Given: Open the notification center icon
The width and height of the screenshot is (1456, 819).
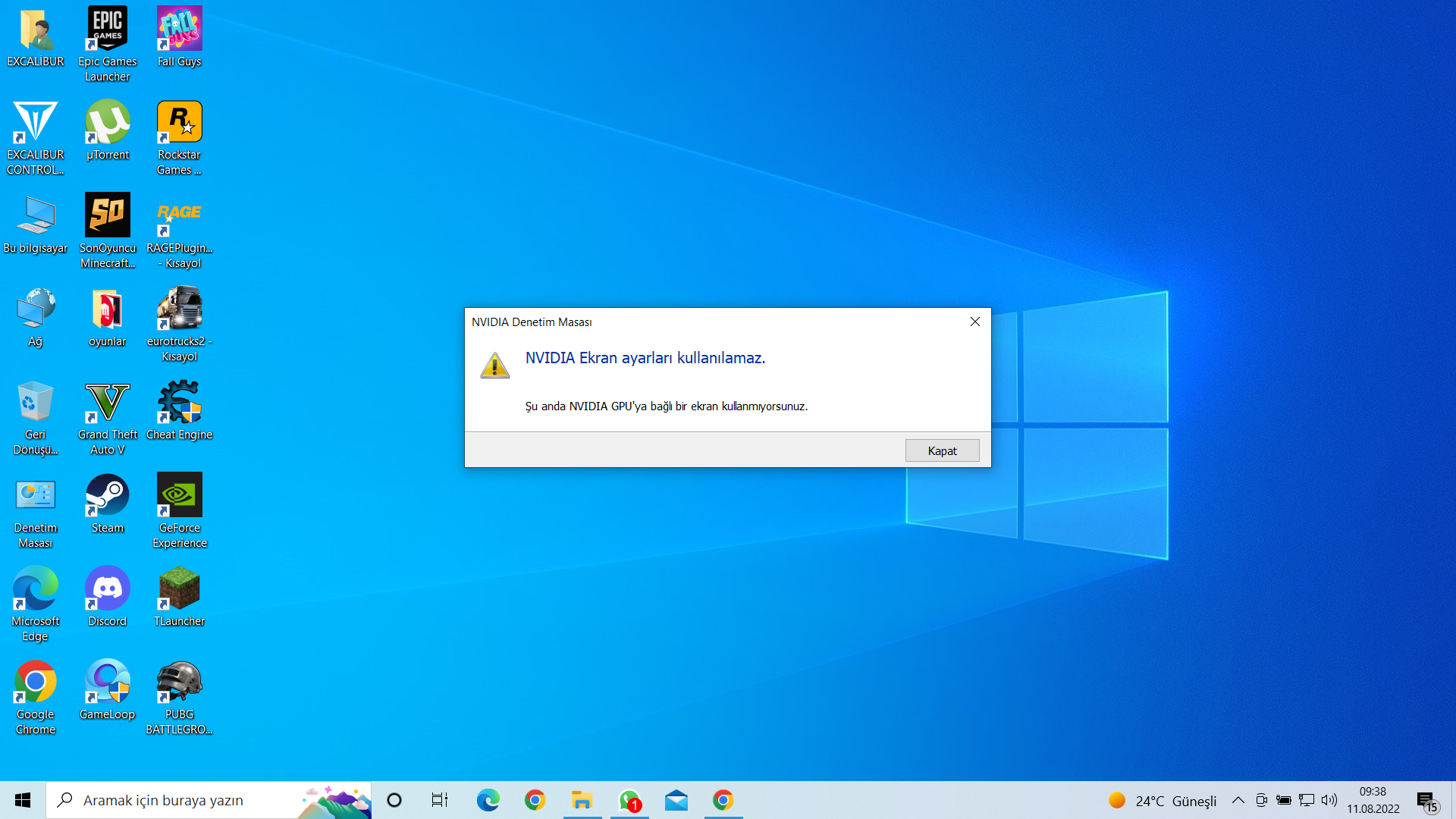Looking at the screenshot, I should tap(1426, 800).
